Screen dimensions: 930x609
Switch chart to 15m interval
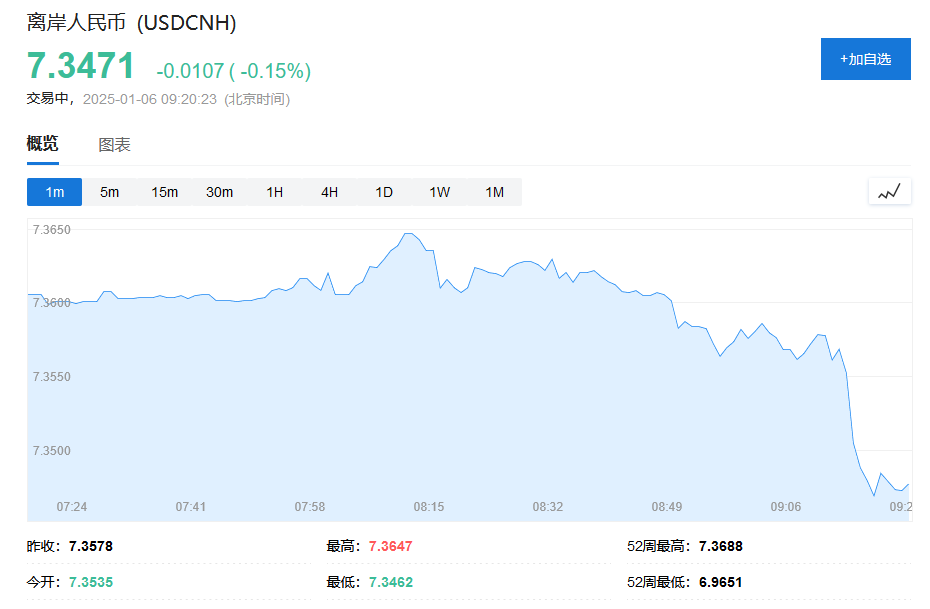(164, 192)
